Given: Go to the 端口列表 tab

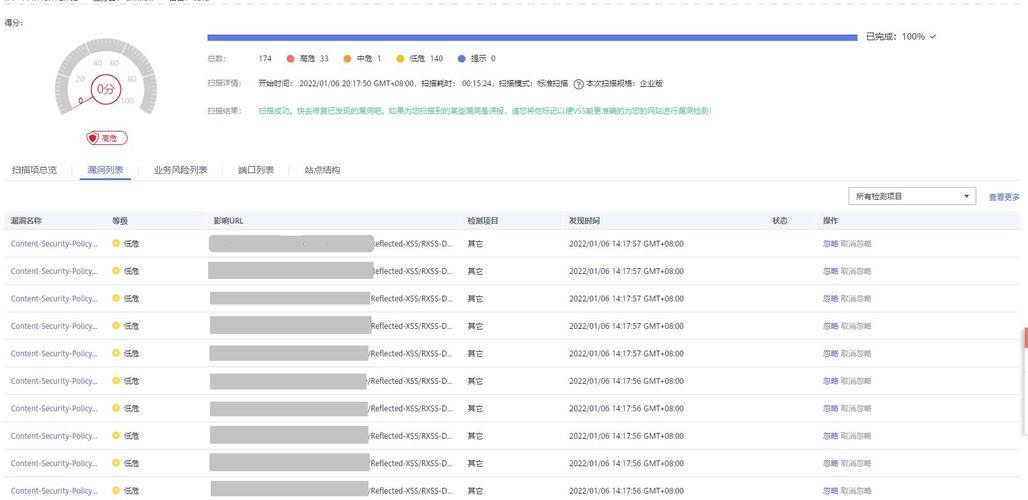Looking at the screenshot, I should [x=256, y=170].
